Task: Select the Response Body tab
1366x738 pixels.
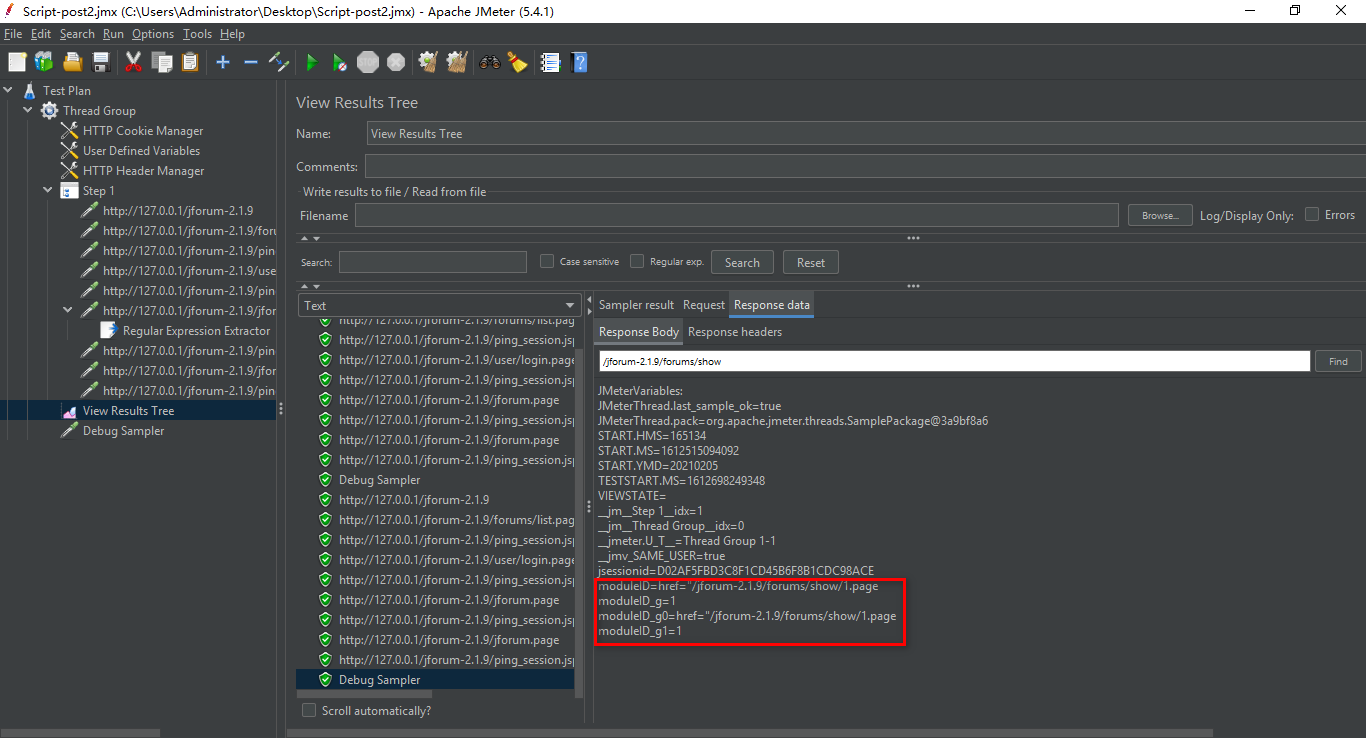Action: pos(639,332)
